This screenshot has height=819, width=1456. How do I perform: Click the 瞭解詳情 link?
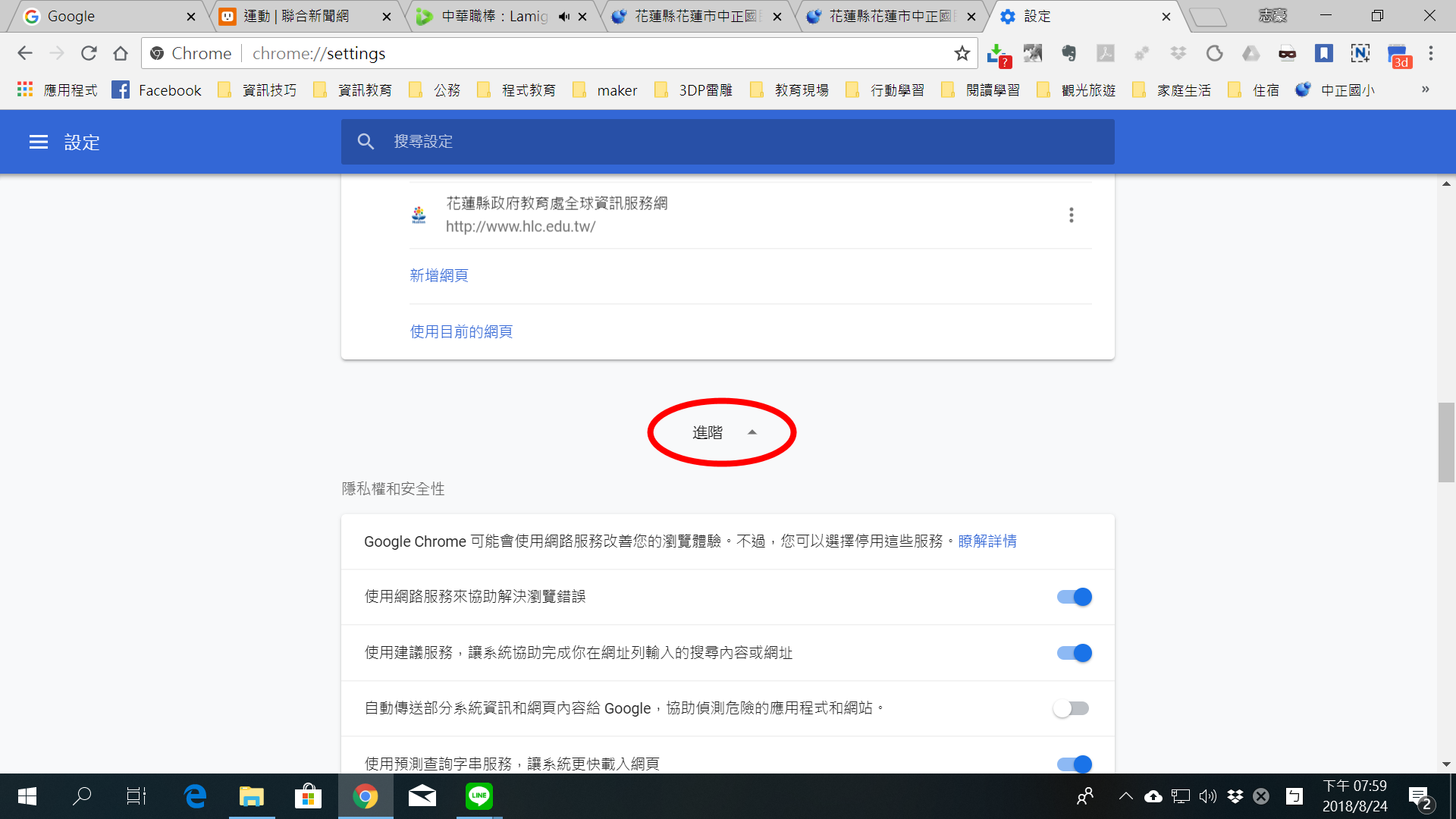987,541
